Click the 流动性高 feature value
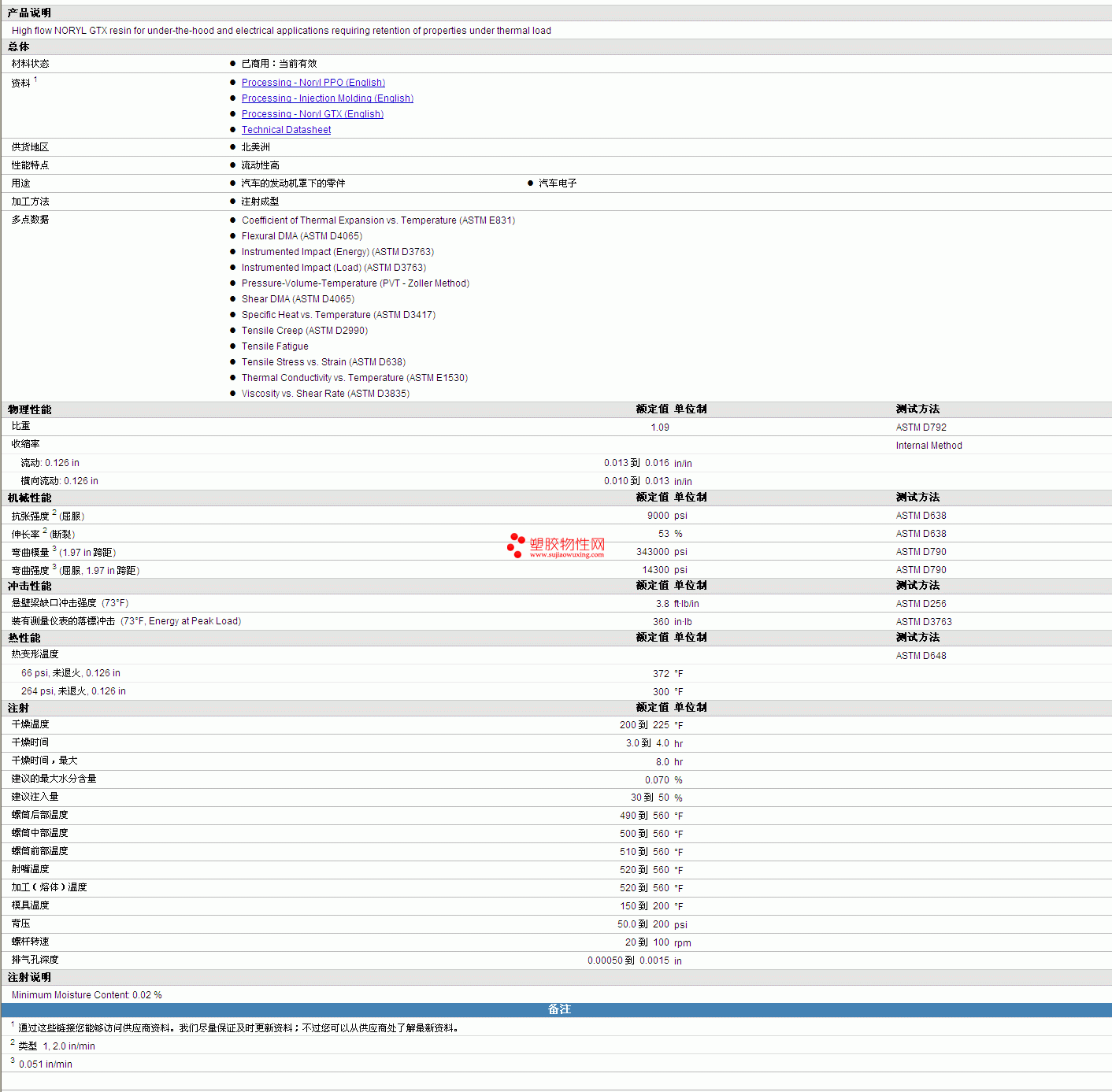 point(260,165)
